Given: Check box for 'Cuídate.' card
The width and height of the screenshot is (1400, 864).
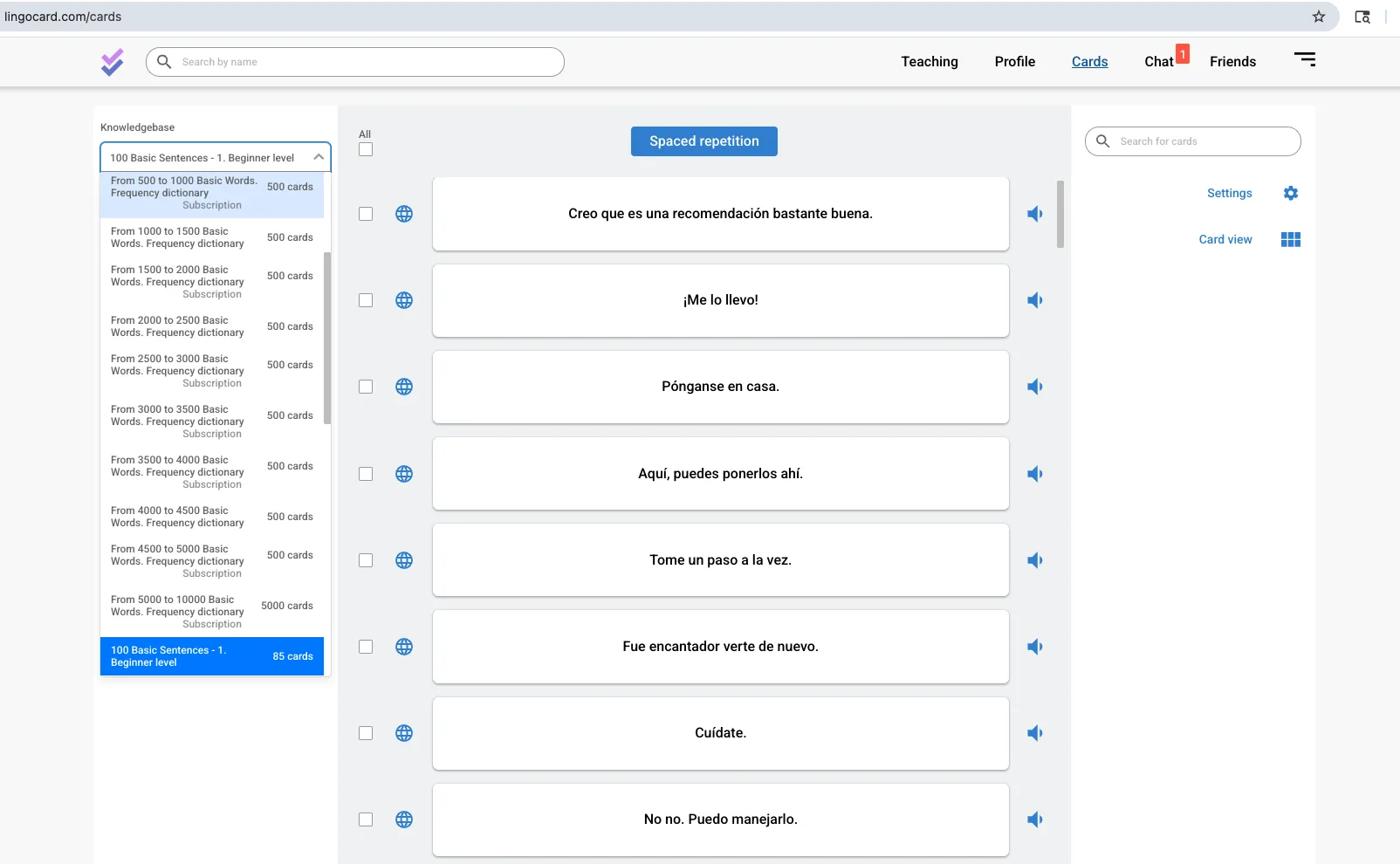Looking at the screenshot, I should tap(366, 733).
